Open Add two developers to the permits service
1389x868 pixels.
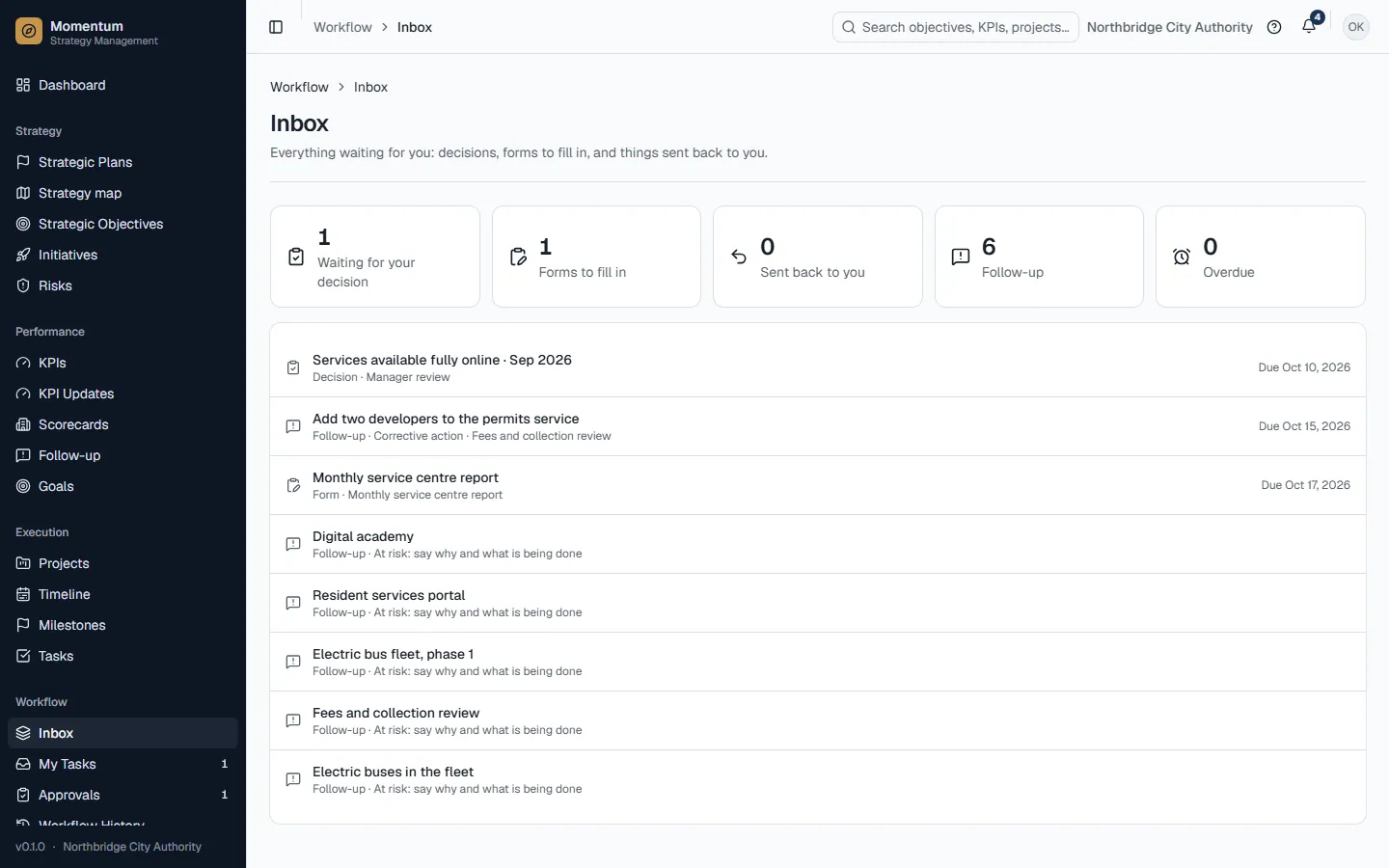click(818, 426)
